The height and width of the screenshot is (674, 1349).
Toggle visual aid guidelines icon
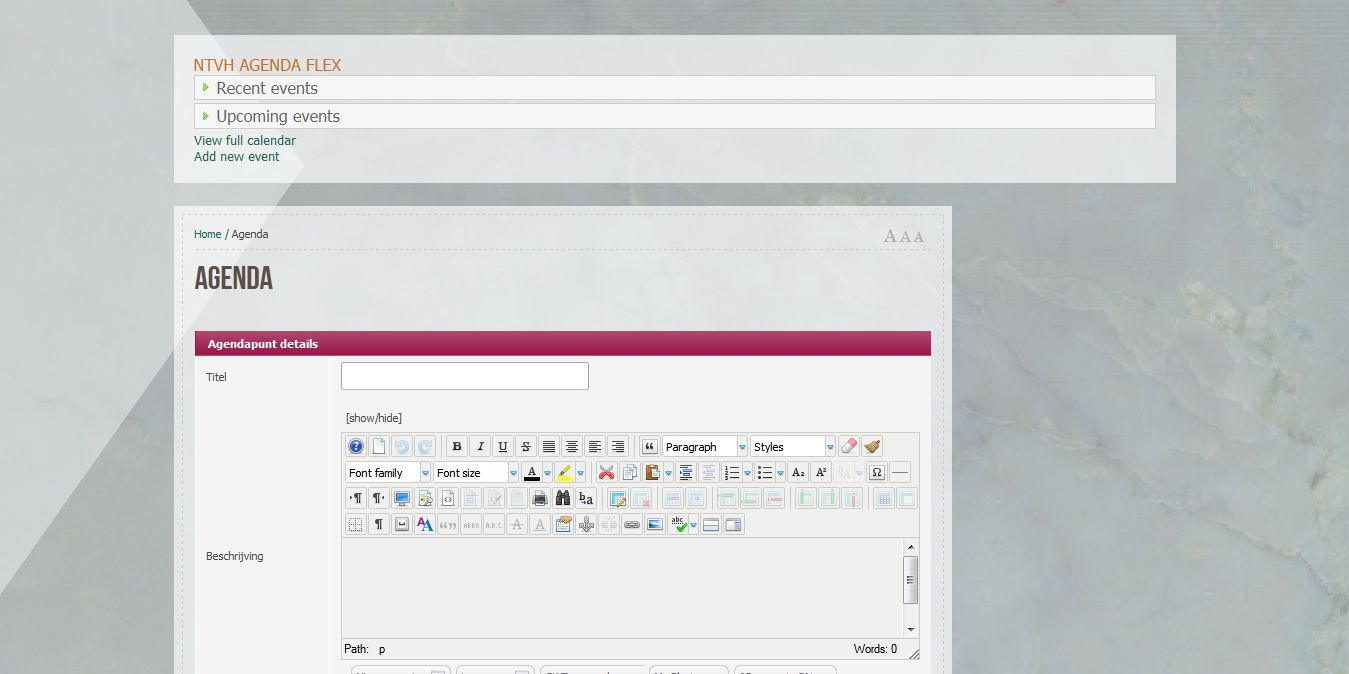coord(356,524)
